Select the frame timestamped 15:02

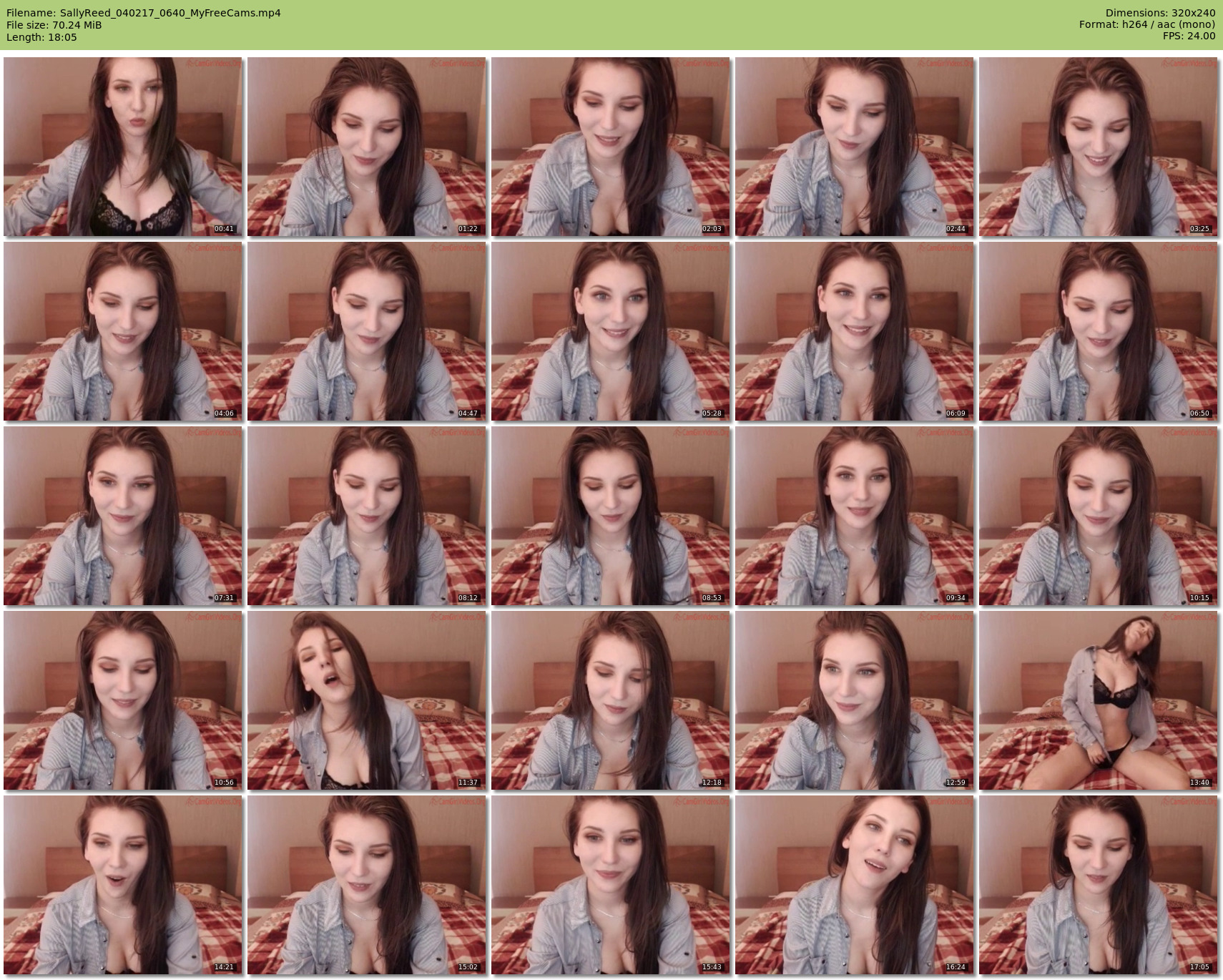[366, 885]
